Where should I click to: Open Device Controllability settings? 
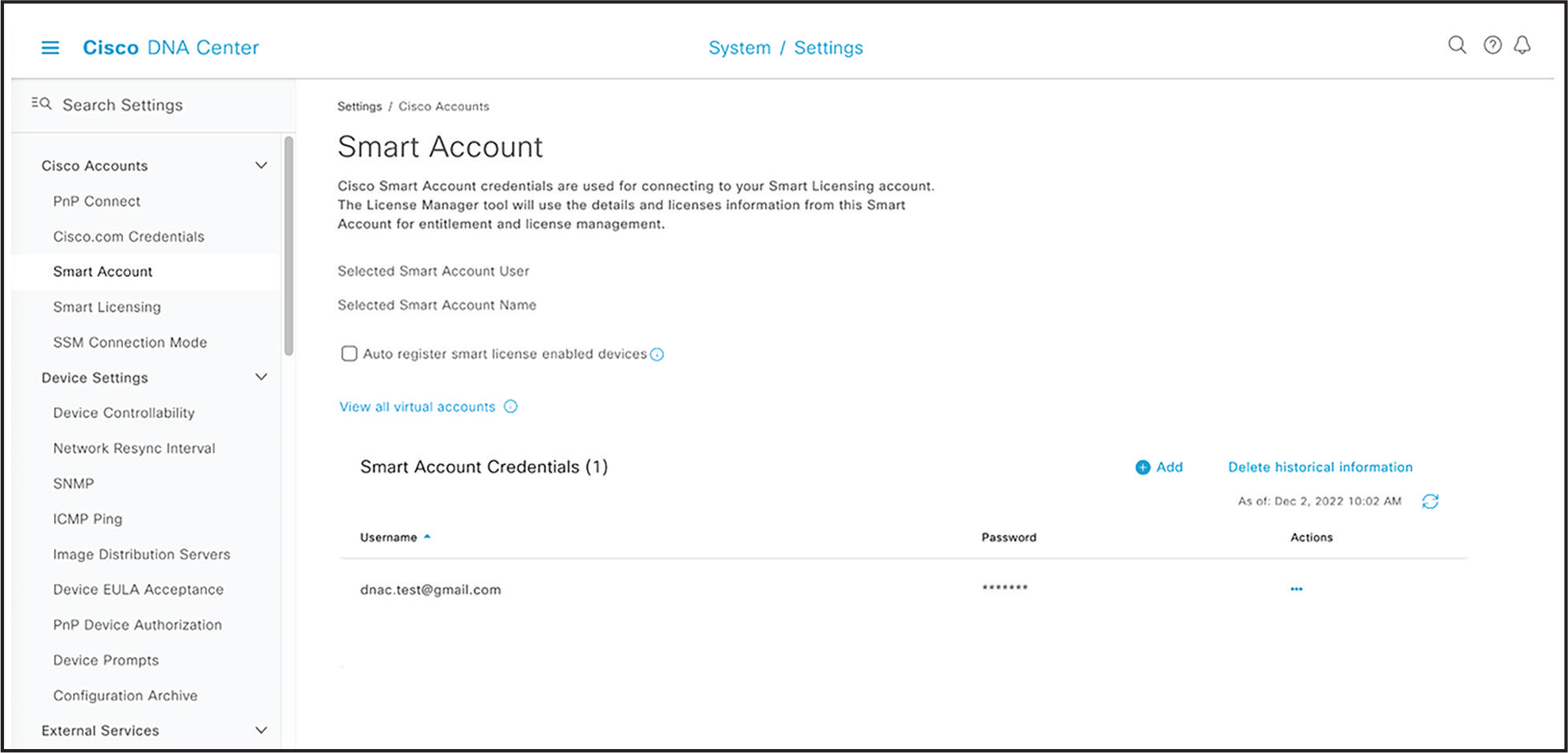point(124,413)
